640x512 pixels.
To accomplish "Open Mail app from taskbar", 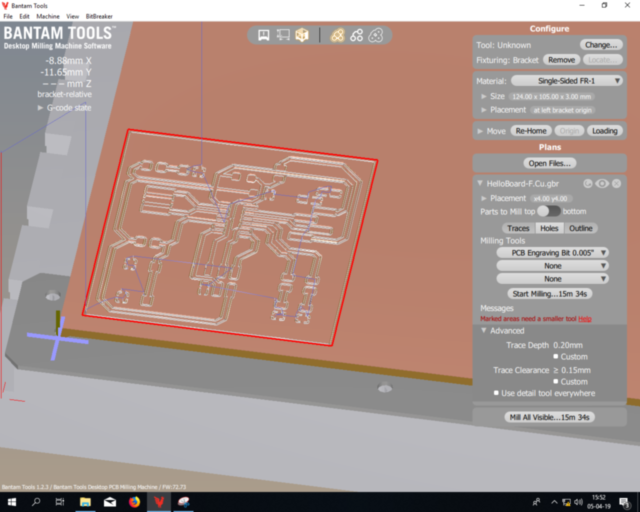I will [x=110, y=502].
